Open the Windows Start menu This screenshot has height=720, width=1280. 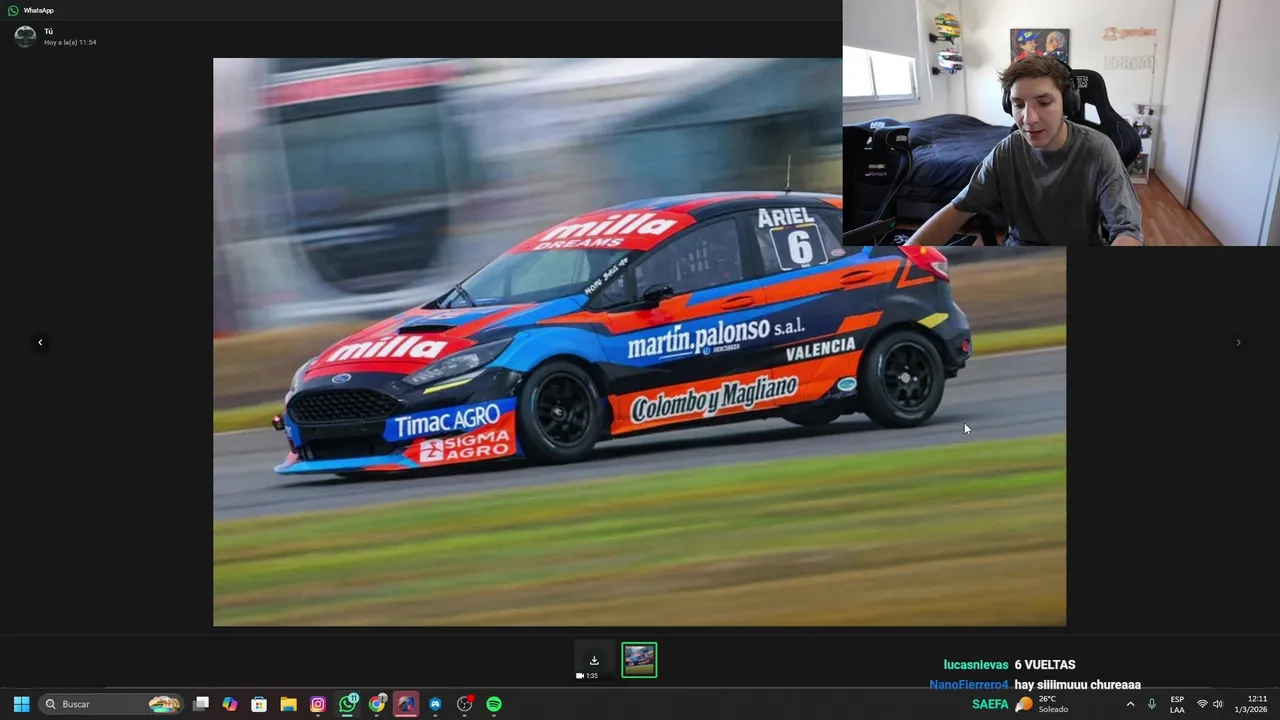(x=21, y=704)
